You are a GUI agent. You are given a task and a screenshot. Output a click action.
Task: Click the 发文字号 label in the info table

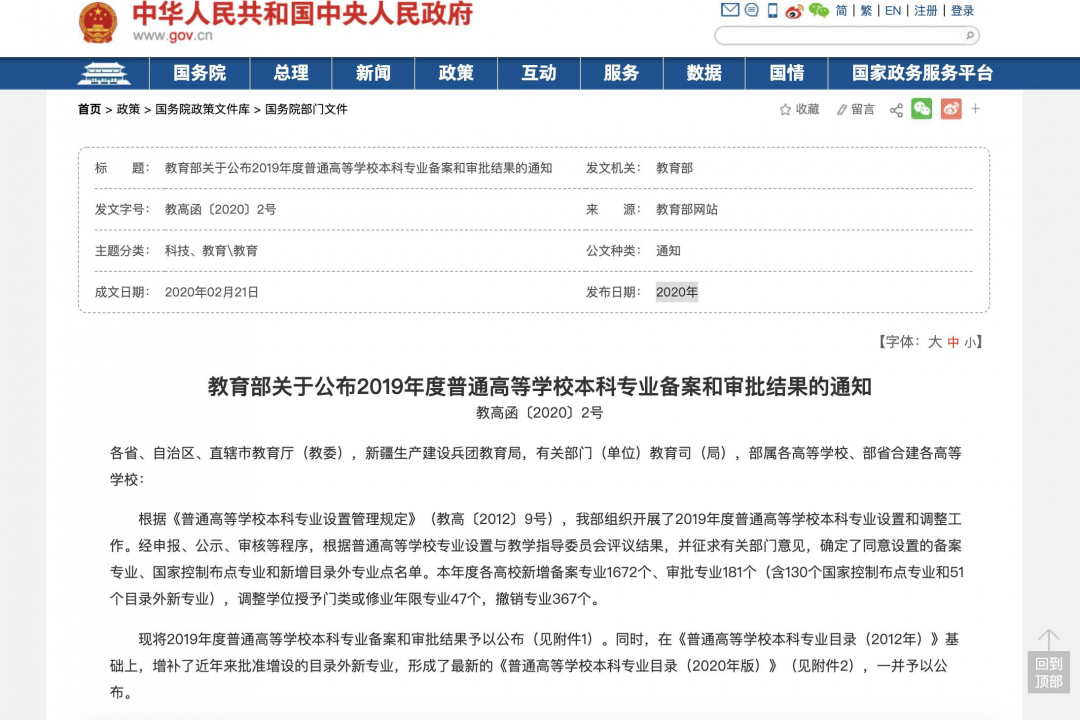(x=122, y=209)
